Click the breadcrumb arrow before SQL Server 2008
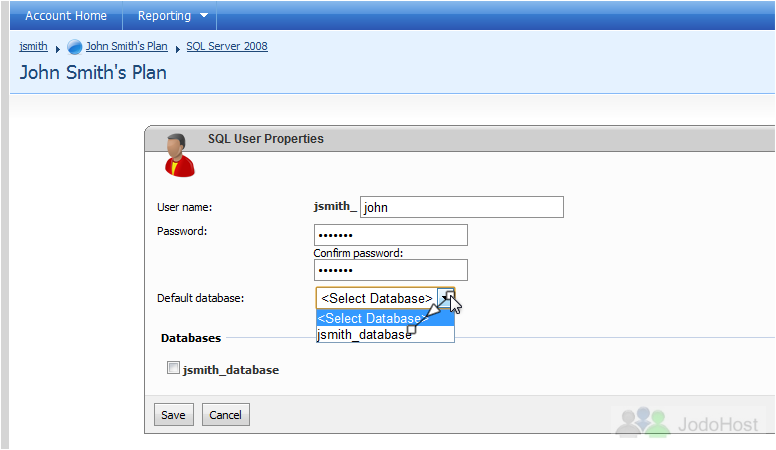The image size is (776, 450). tap(177, 49)
